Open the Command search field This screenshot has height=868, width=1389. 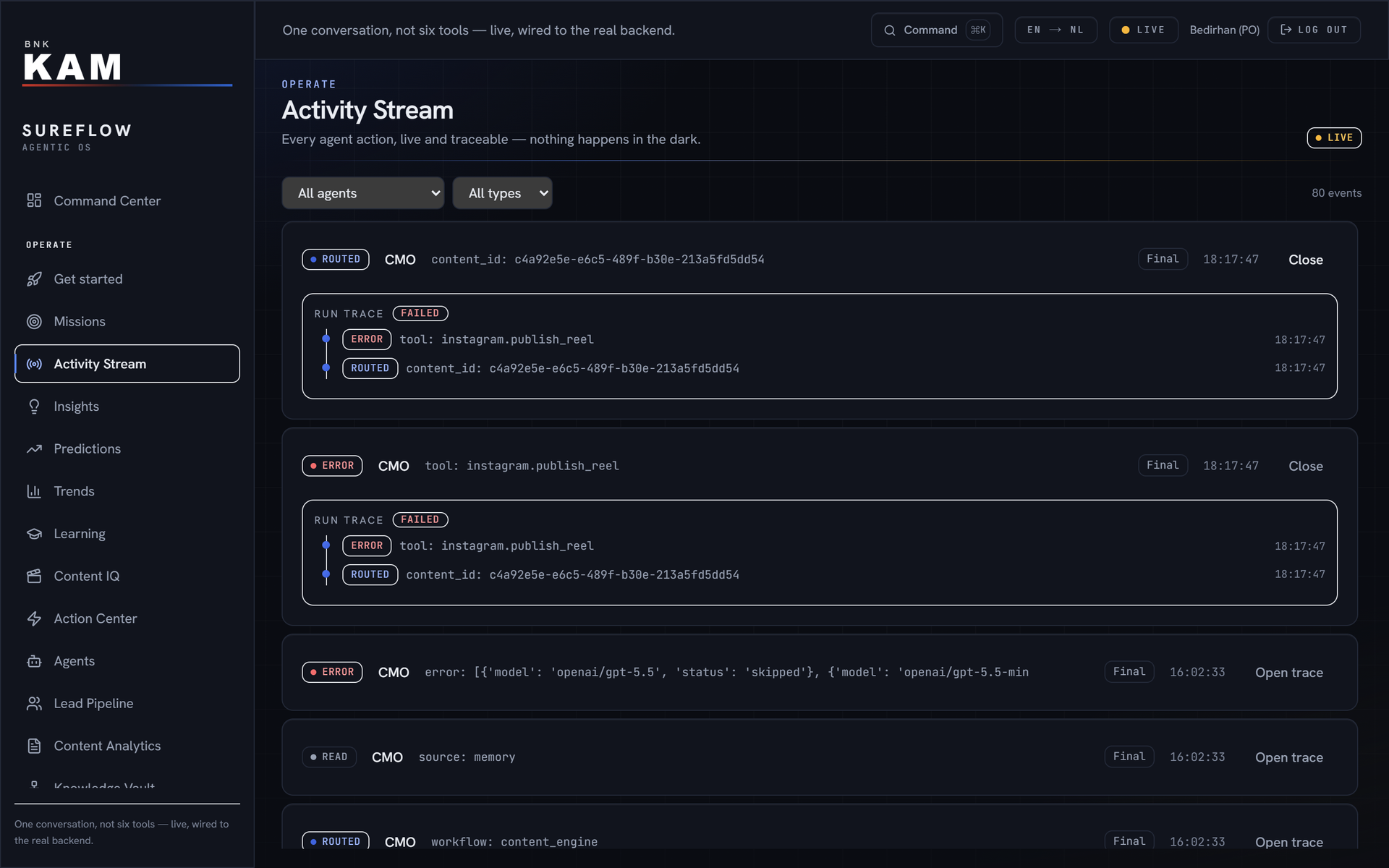pos(936,30)
